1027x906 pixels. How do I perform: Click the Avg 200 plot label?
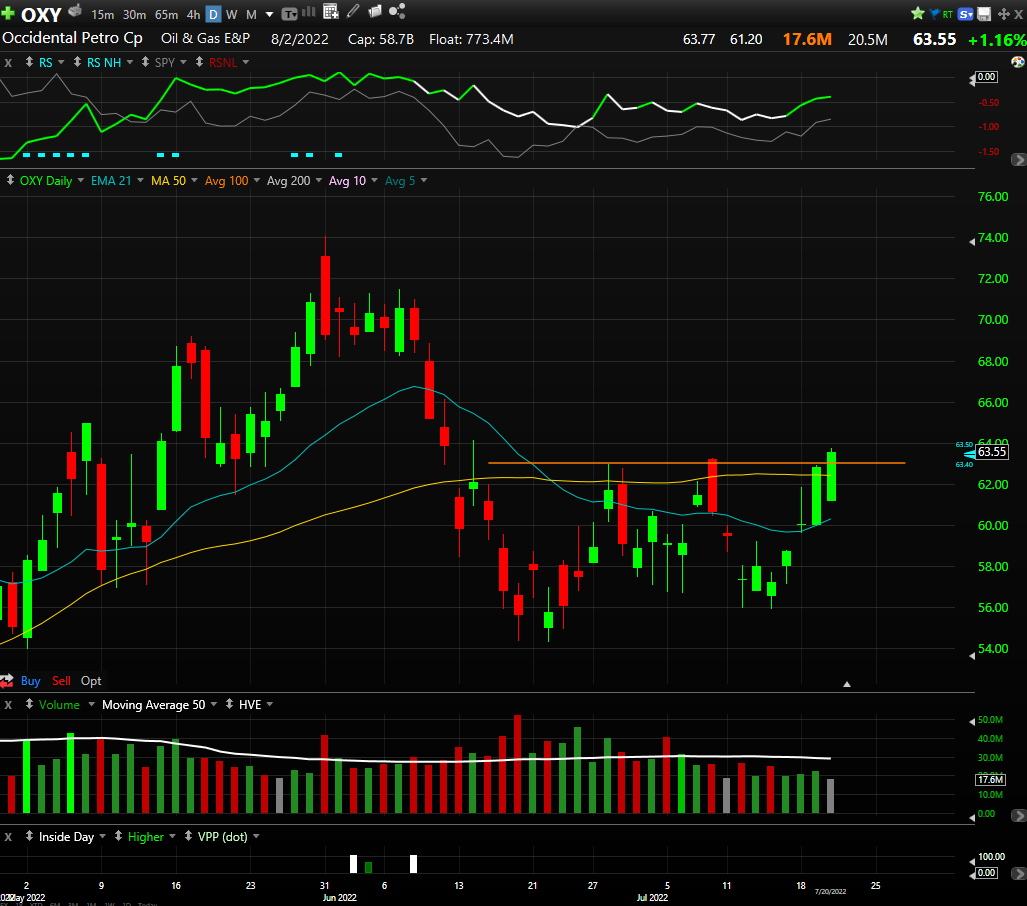(x=288, y=181)
